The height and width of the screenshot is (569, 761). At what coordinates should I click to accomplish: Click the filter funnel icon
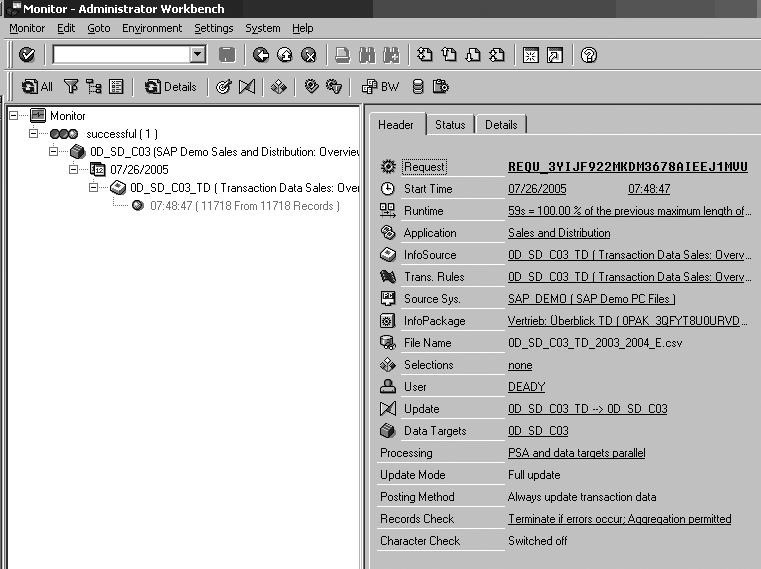(x=71, y=87)
